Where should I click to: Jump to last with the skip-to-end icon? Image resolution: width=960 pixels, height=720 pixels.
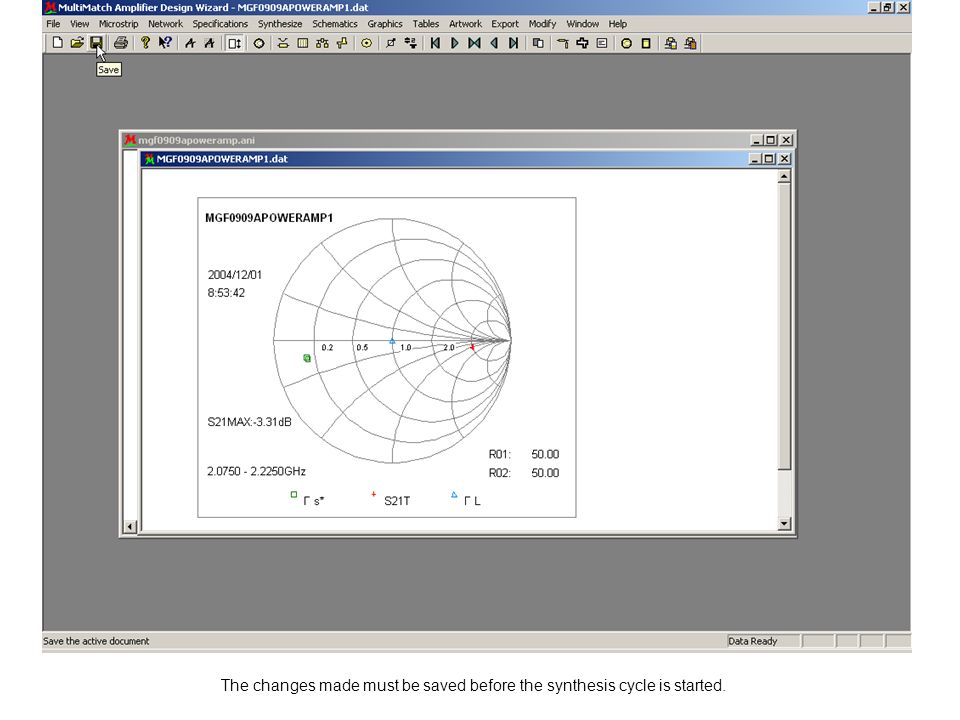click(x=514, y=43)
